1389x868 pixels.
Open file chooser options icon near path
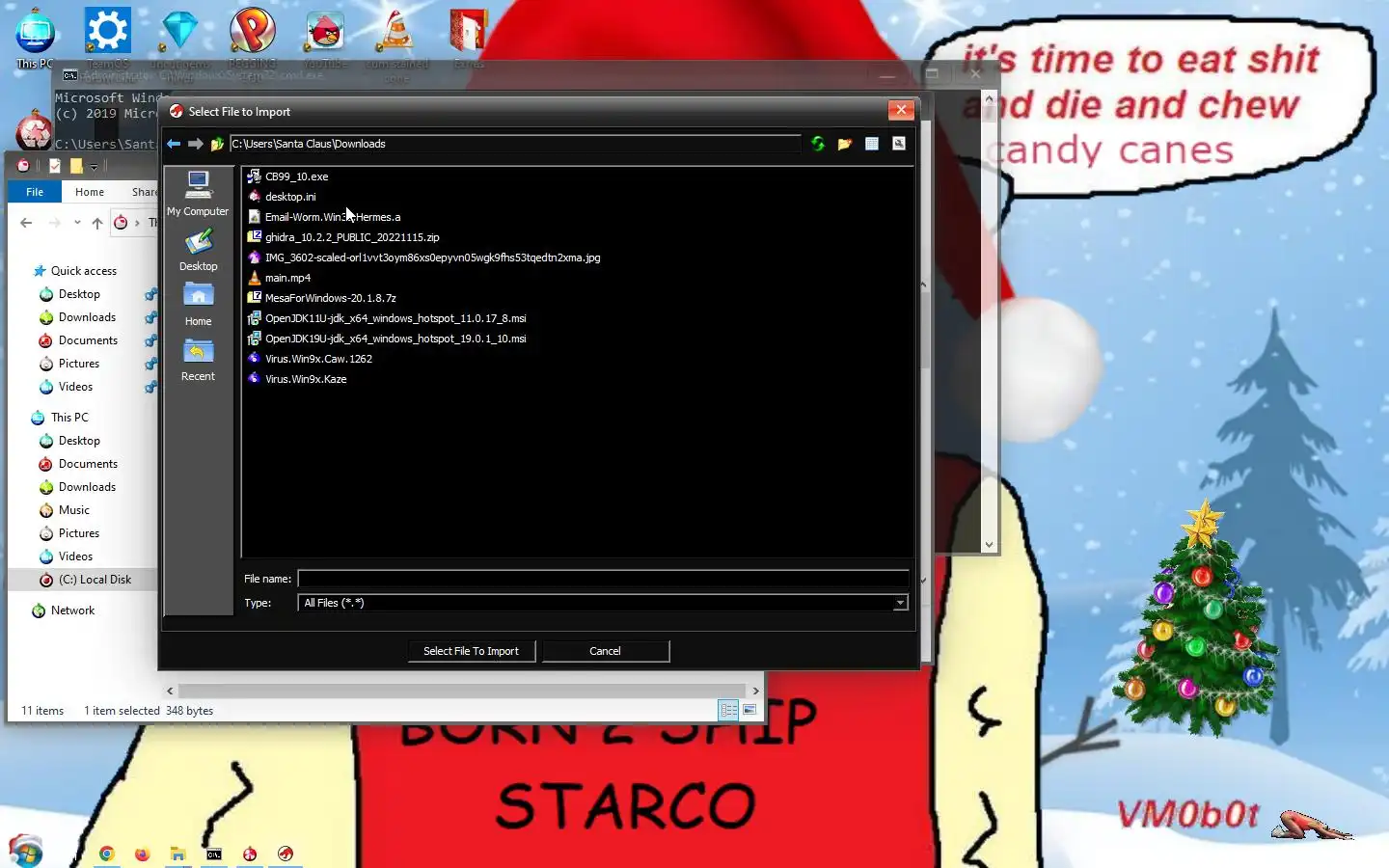coord(899,144)
